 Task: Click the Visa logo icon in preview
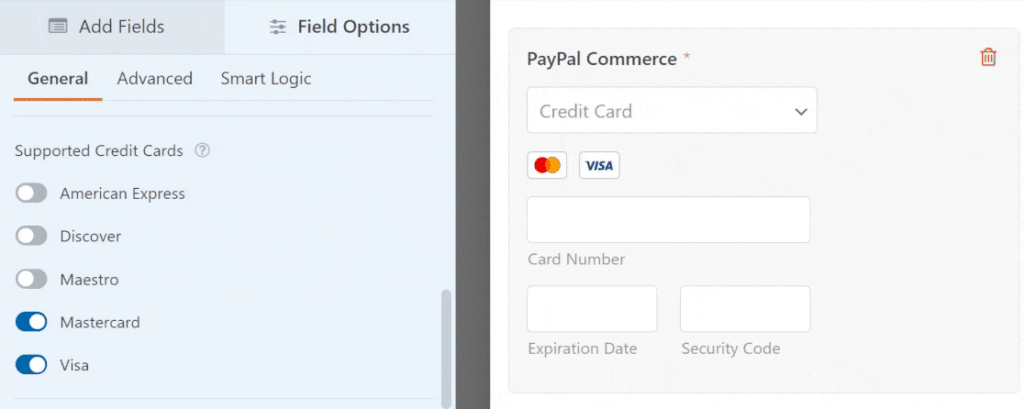click(599, 165)
